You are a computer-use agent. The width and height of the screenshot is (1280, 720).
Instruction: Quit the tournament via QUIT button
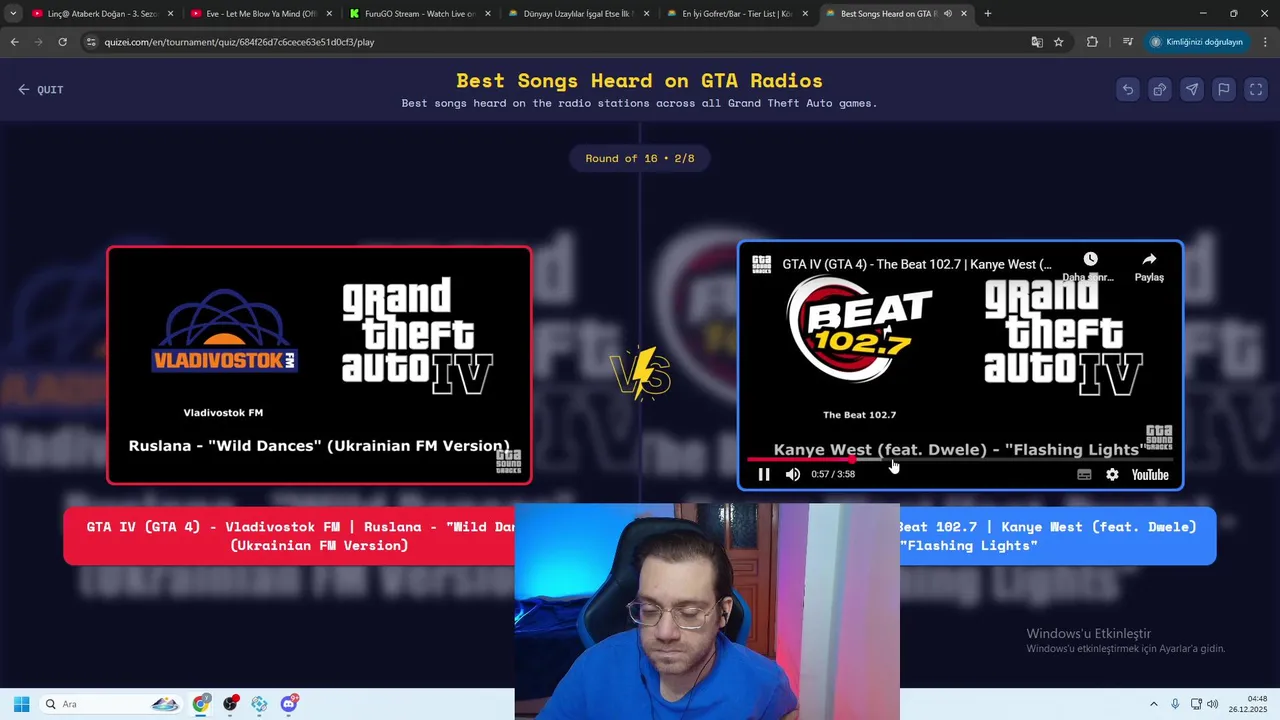point(40,90)
